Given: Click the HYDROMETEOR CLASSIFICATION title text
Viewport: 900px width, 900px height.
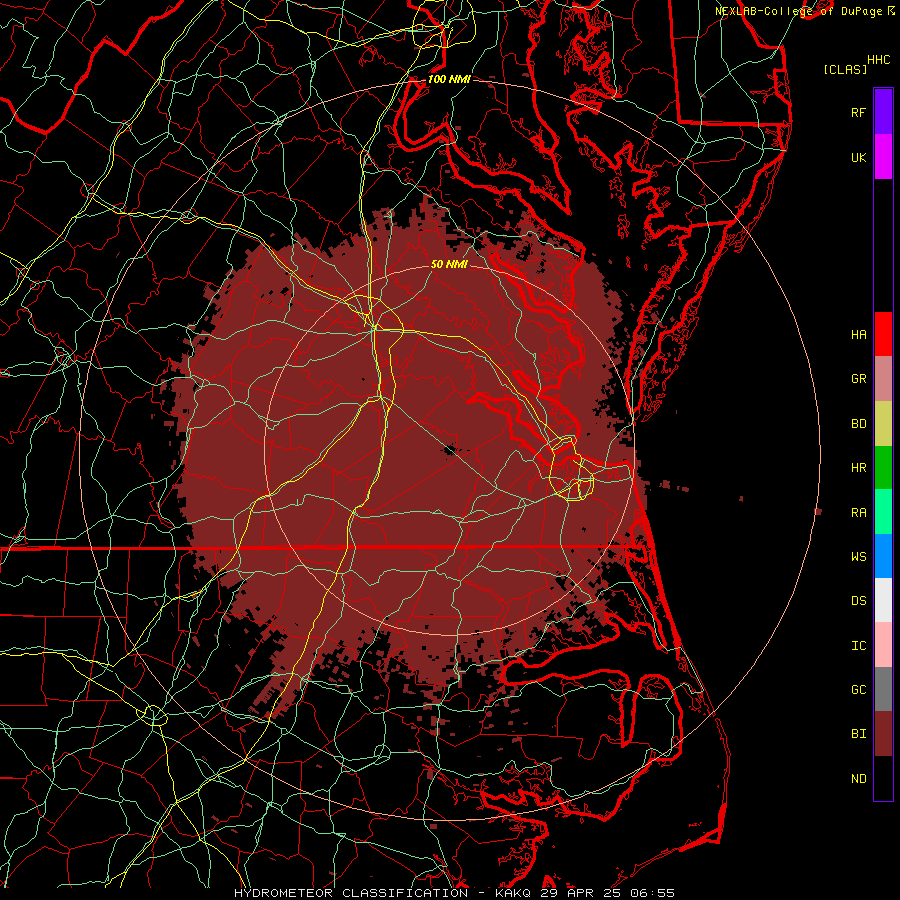Looking at the screenshot, I should pyautogui.click(x=351, y=893).
